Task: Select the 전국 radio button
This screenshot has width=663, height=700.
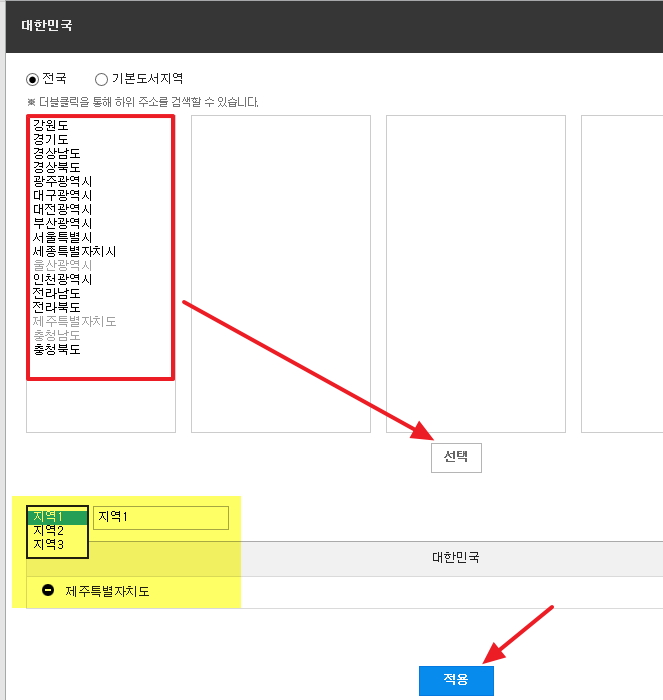Action: [x=33, y=79]
